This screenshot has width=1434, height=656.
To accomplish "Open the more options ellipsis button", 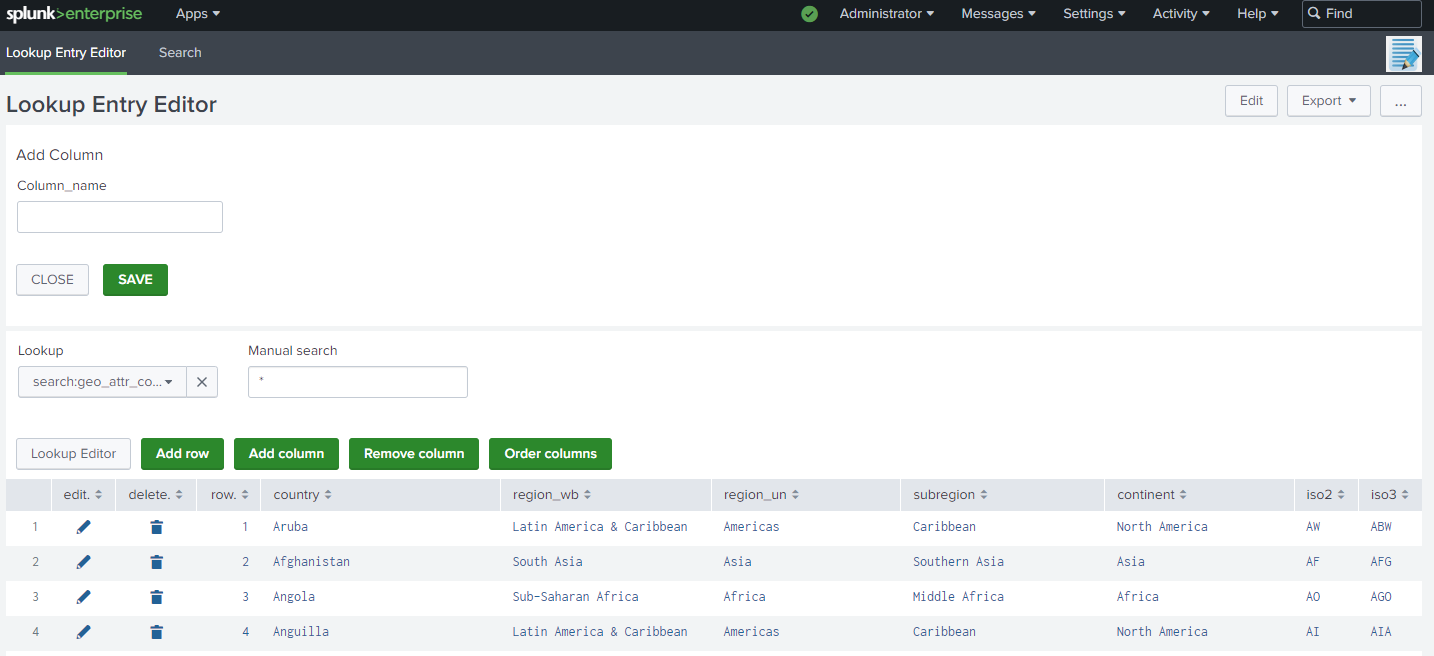I will (x=1401, y=101).
